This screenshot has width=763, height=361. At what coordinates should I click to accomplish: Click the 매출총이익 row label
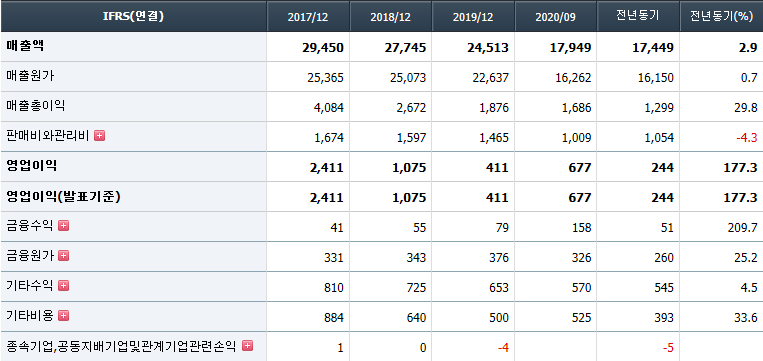[x=36, y=106]
